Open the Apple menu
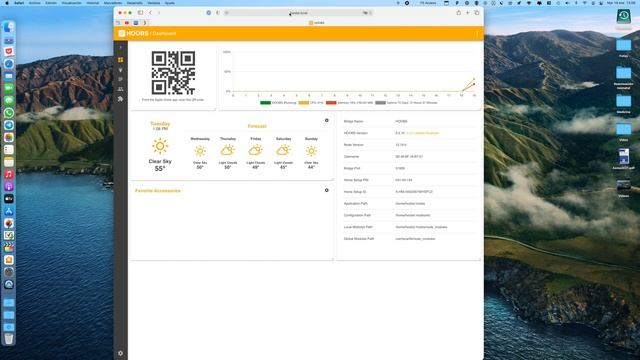Viewport: 640px width, 360px height. pyautogui.click(x=6, y=3)
